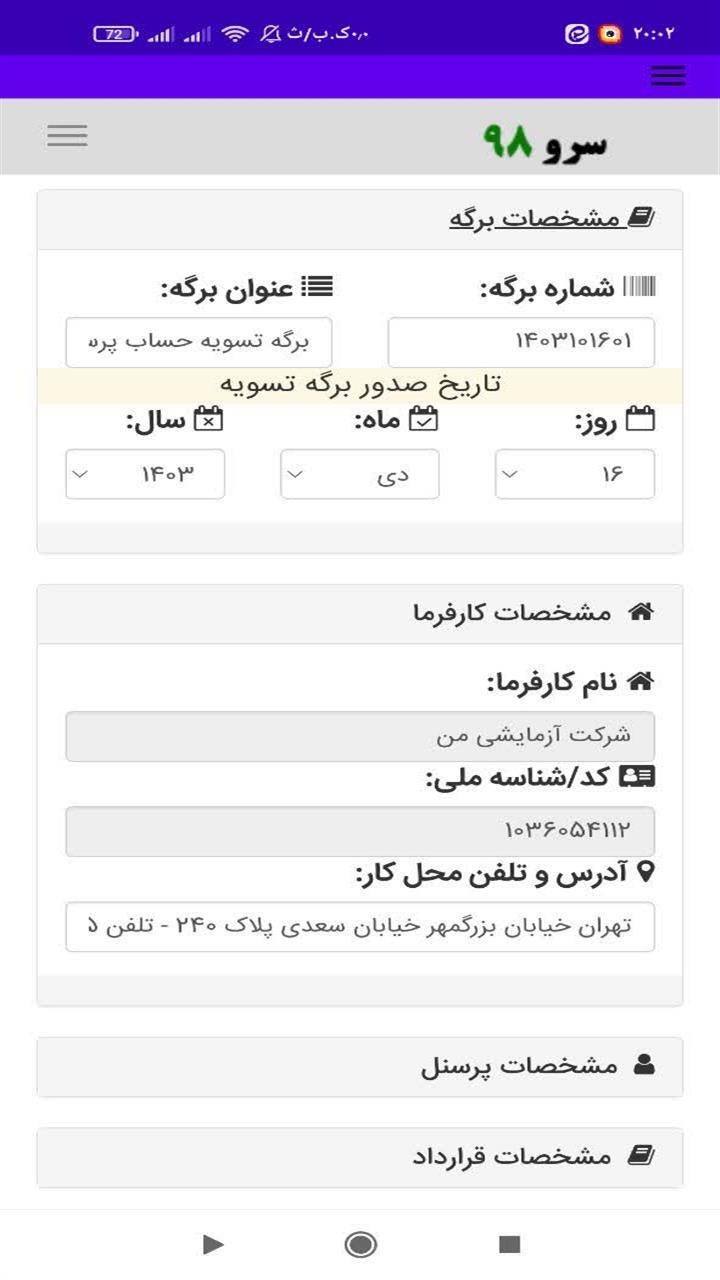The width and height of the screenshot is (720, 1280).
Task: Open the day dropdown showing ۱۶
Action: 575,474
